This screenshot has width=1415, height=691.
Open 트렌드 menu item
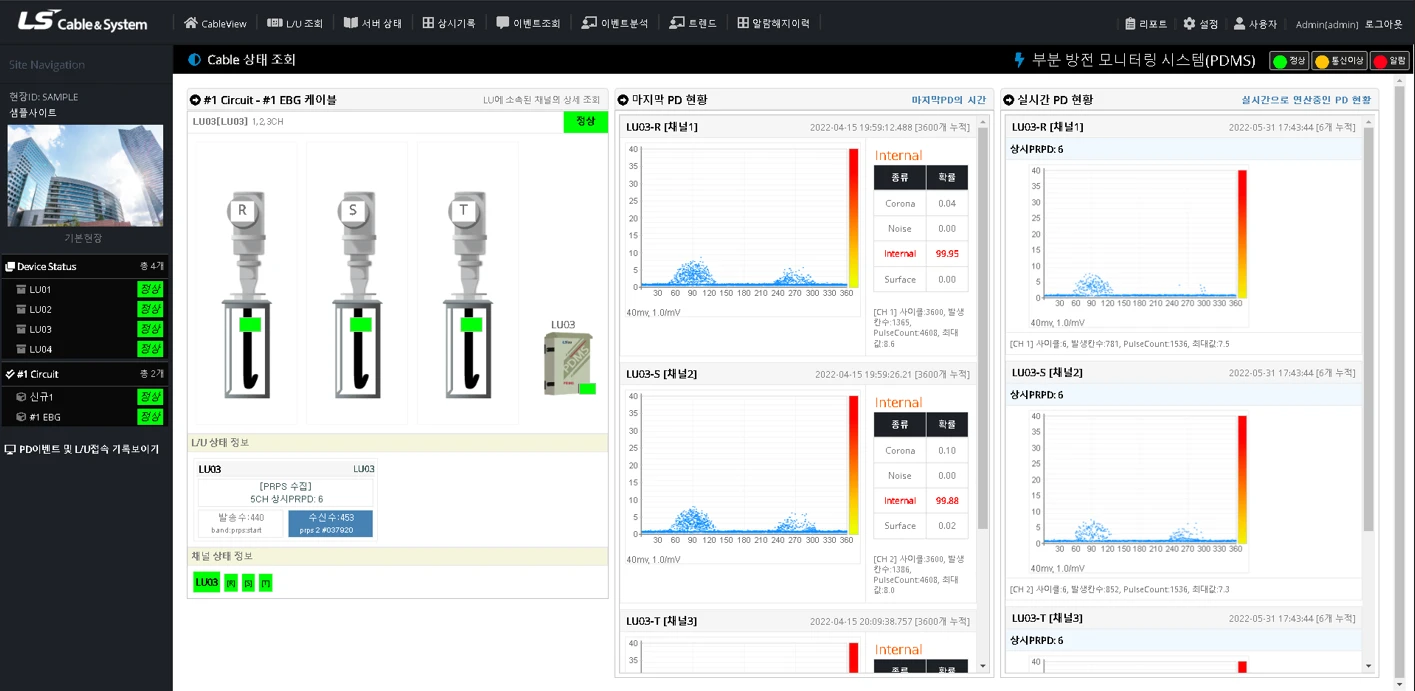693,23
